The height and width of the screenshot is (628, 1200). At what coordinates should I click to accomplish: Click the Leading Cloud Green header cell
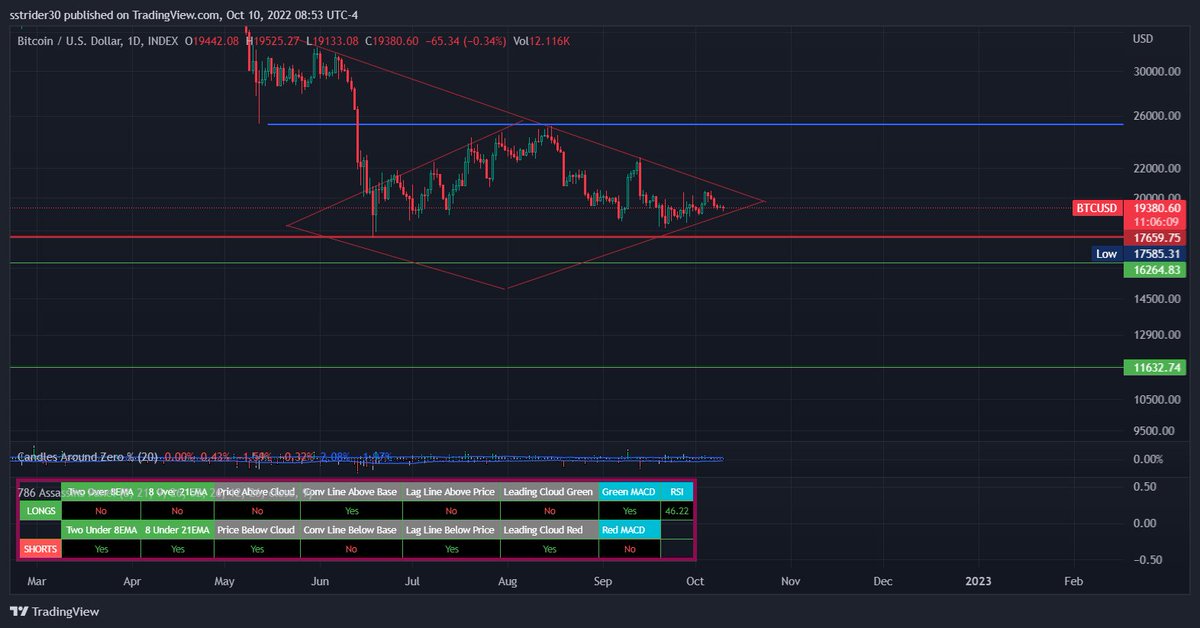point(548,491)
